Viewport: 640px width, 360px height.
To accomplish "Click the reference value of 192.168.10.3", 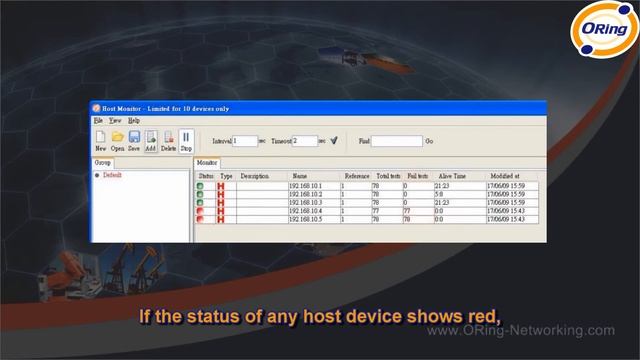I will [x=343, y=202].
